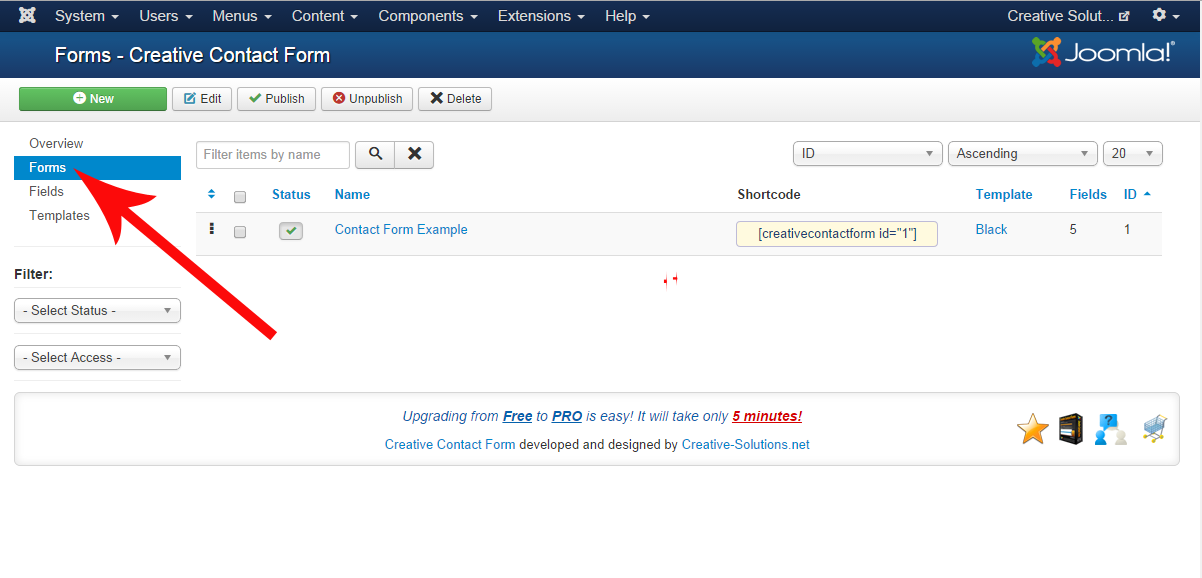Open the Menus menu
The image size is (1202, 578).
click(x=243, y=16)
